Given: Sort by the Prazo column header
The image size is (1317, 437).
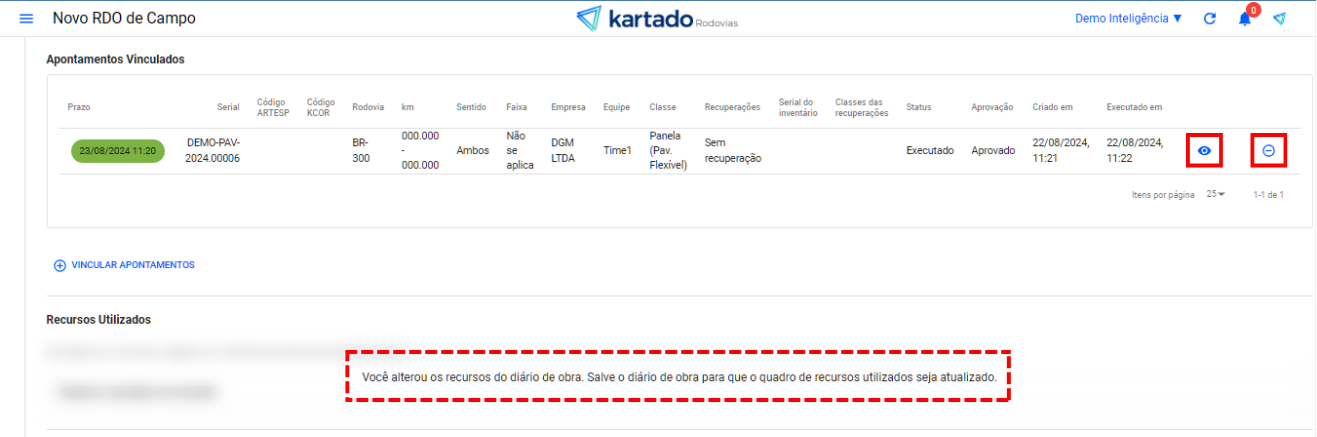Looking at the screenshot, I should (x=79, y=107).
